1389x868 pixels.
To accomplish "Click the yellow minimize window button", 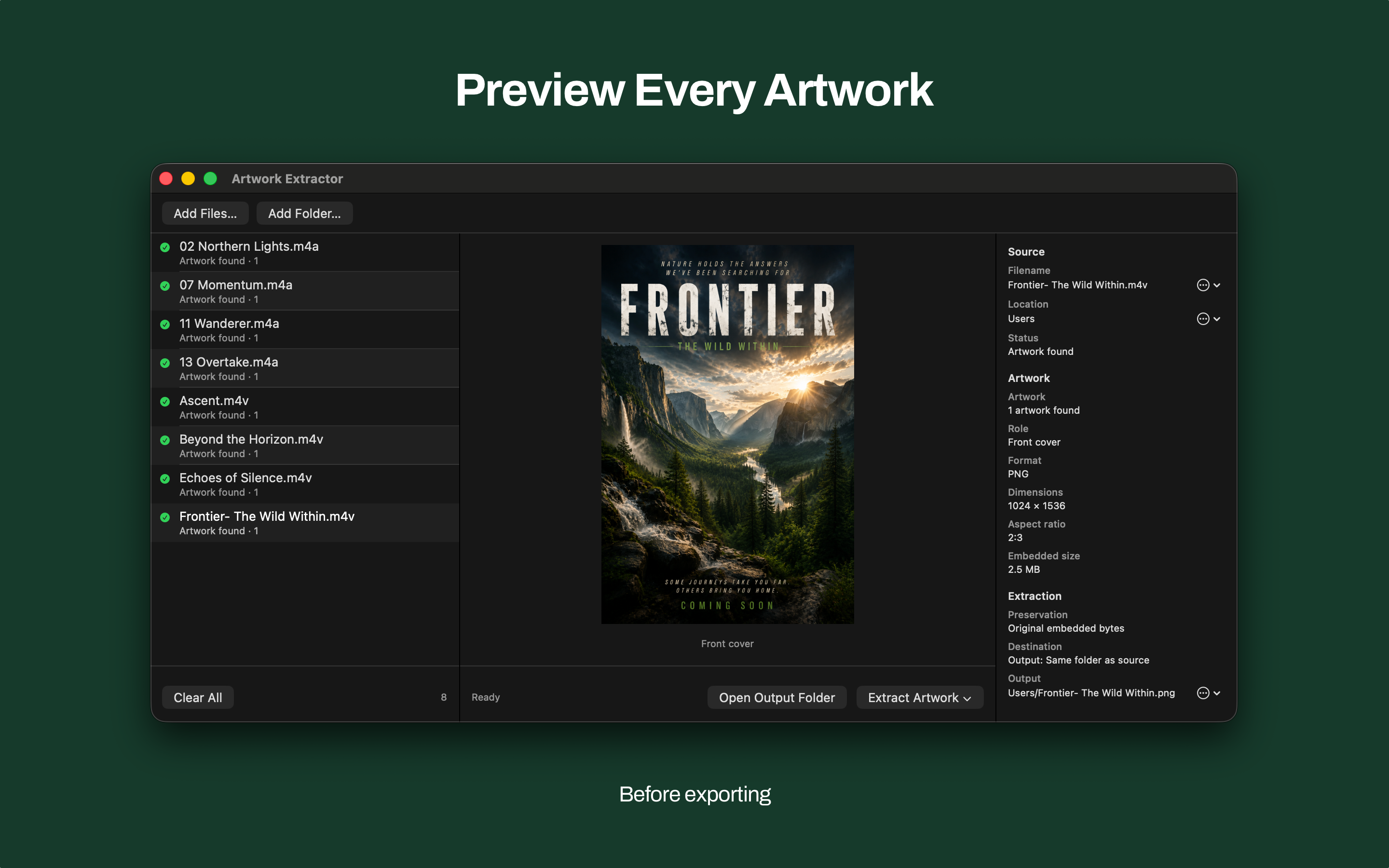I will click(x=188, y=178).
